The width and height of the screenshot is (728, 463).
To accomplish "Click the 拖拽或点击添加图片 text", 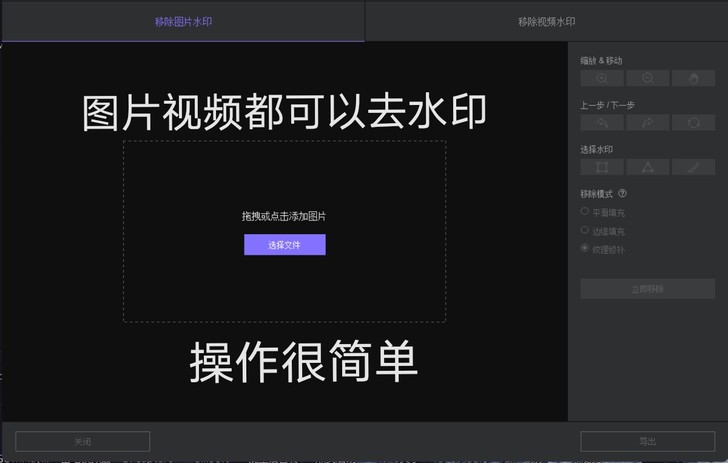I will pyautogui.click(x=284, y=216).
